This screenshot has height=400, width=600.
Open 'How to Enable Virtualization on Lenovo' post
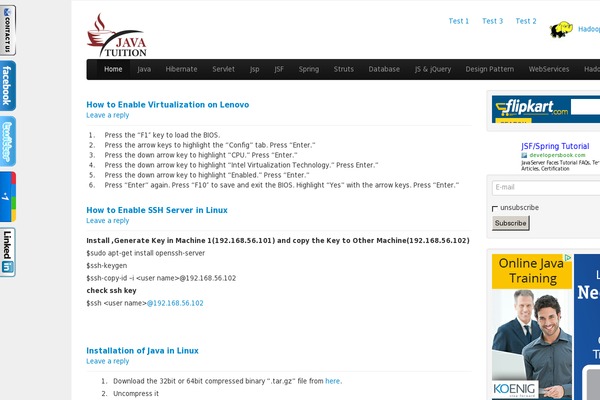coord(168,104)
